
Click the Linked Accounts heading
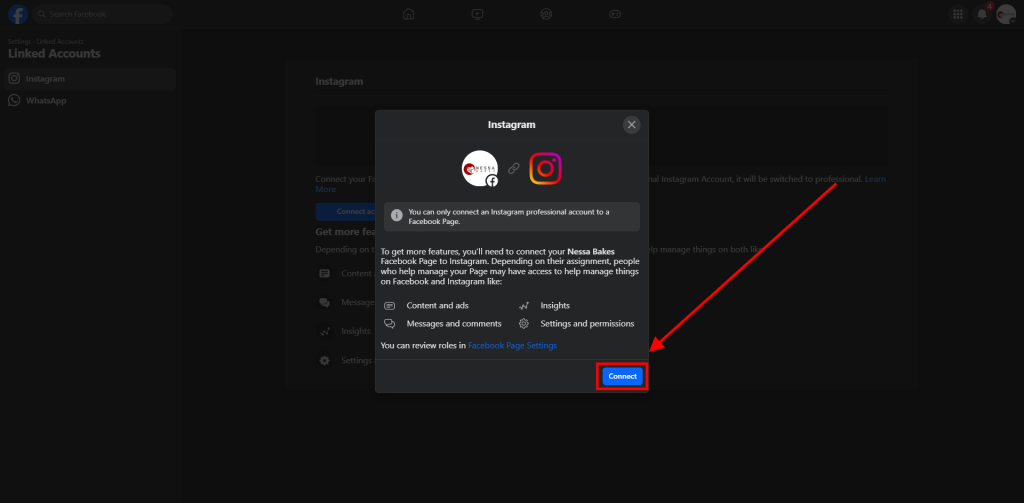(54, 54)
